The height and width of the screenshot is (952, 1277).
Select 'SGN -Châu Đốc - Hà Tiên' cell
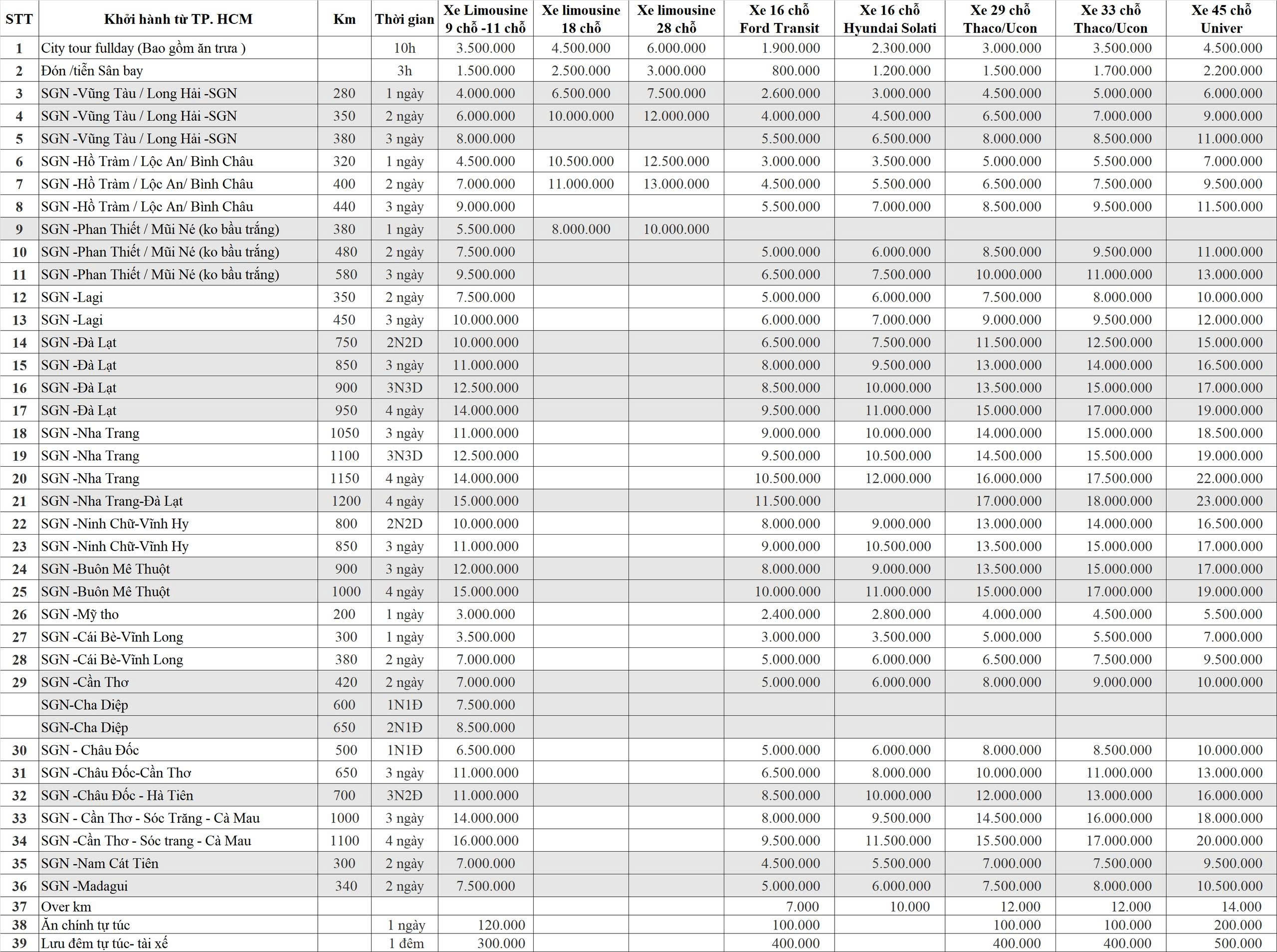click(117, 795)
